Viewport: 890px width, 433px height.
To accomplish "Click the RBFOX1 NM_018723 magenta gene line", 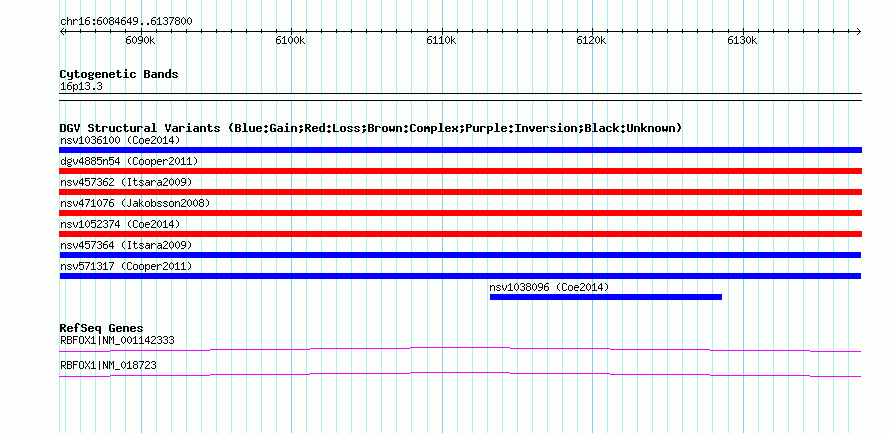I will (460, 375).
